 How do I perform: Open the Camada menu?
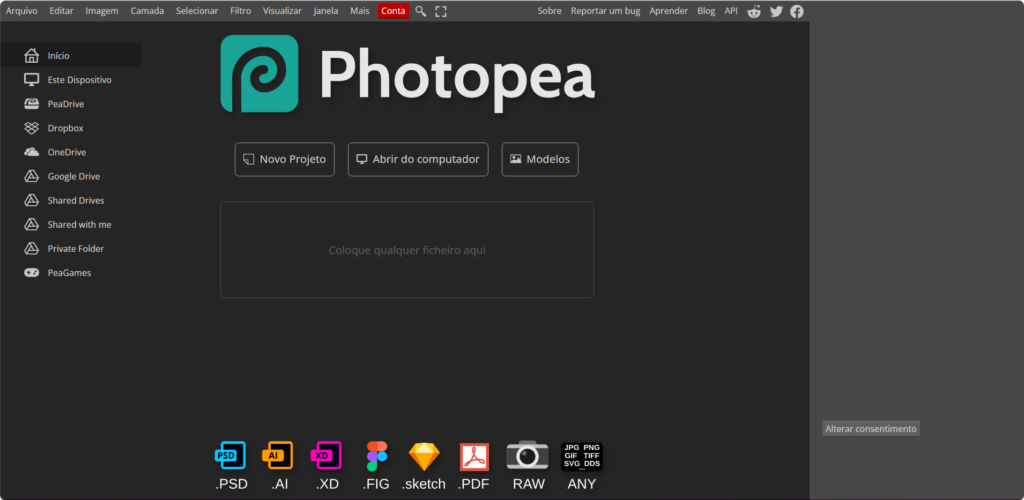(147, 11)
